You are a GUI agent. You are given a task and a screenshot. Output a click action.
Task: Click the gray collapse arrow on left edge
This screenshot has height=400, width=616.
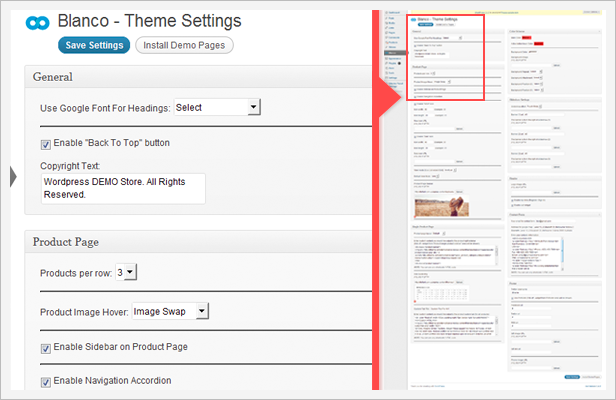pyautogui.click(x=13, y=177)
